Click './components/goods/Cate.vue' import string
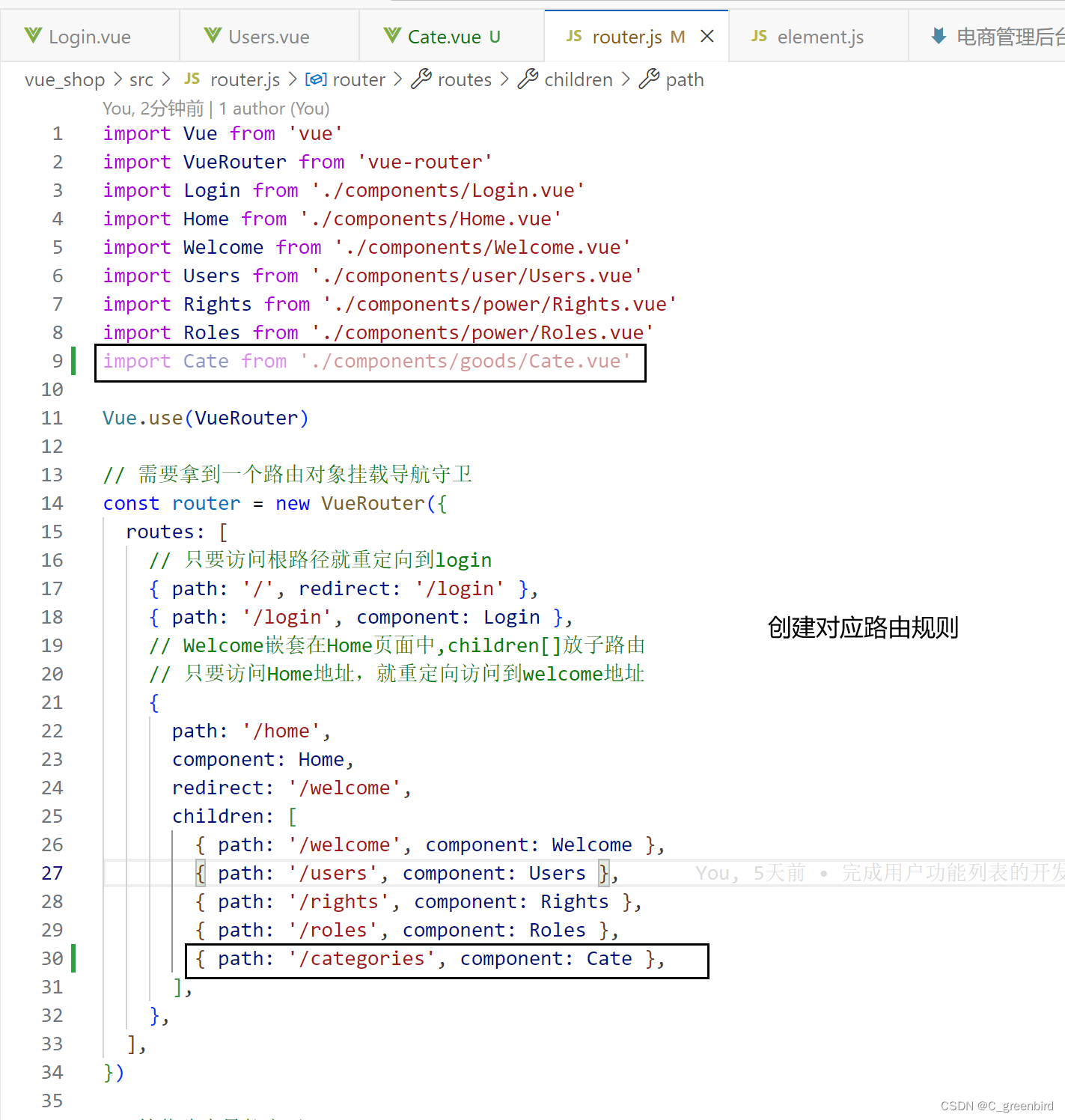 point(466,361)
